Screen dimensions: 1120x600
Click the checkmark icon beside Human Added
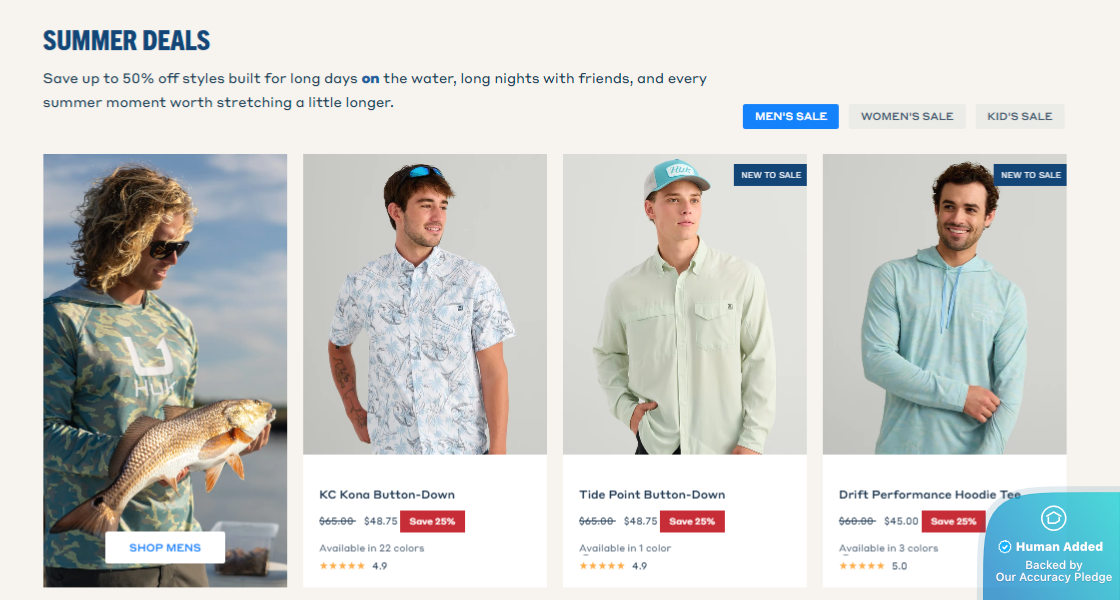point(1004,547)
